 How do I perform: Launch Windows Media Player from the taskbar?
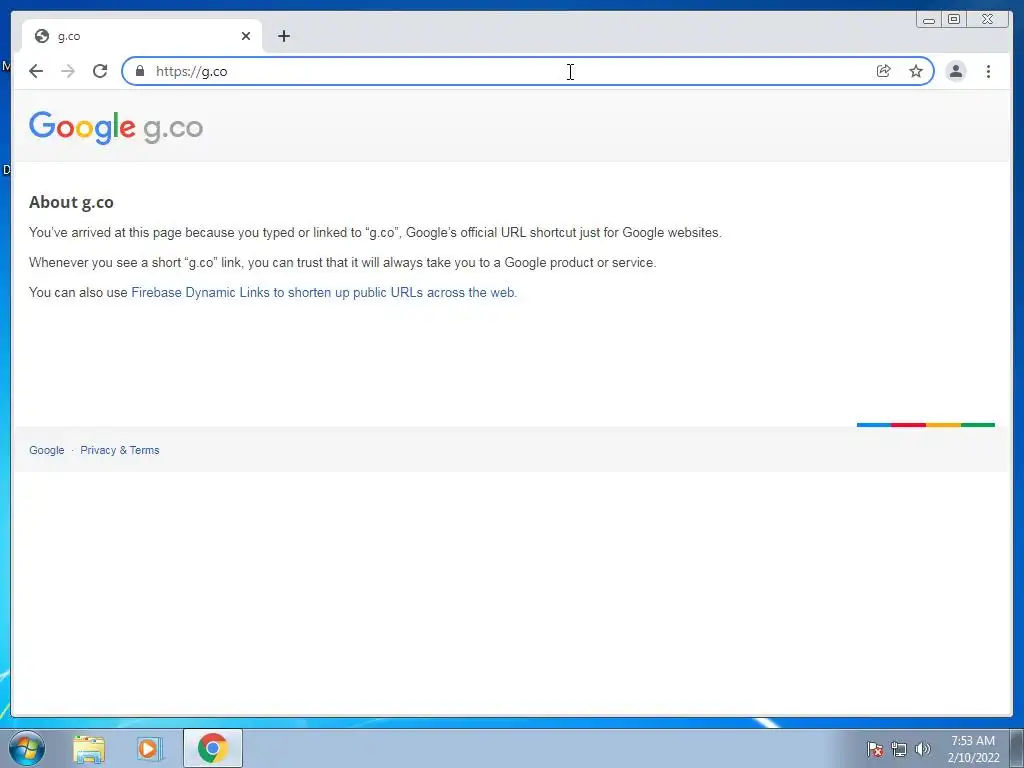(149, 748)
